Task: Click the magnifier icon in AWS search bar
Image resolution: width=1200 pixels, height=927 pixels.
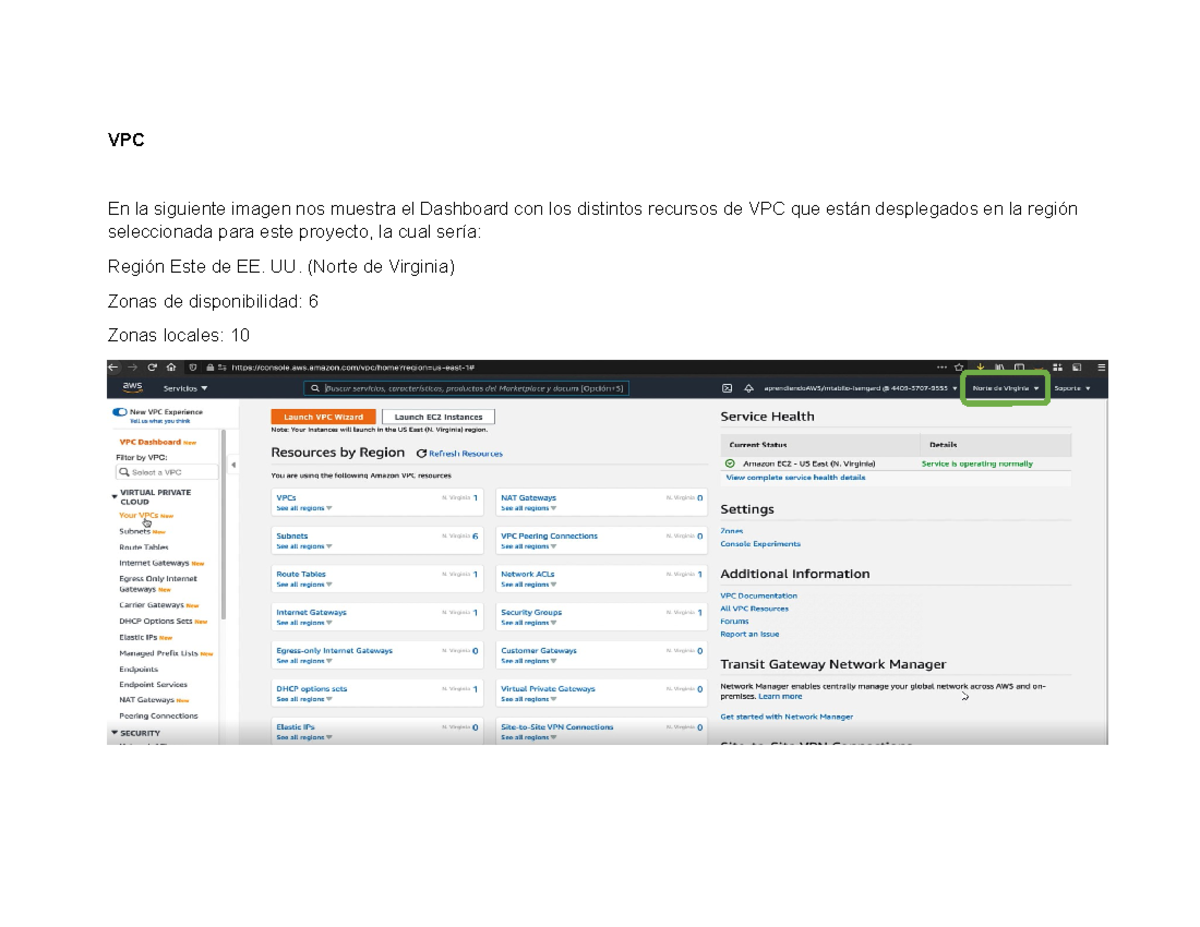Action: pyautogui.click(x=316, y=388)
